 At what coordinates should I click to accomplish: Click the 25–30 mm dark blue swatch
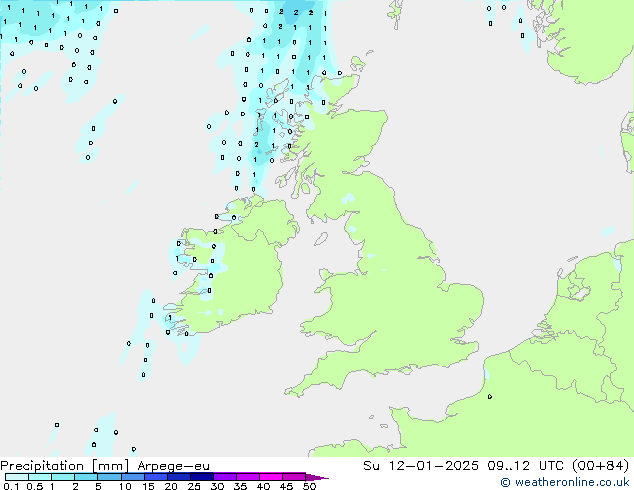(202, 477)
